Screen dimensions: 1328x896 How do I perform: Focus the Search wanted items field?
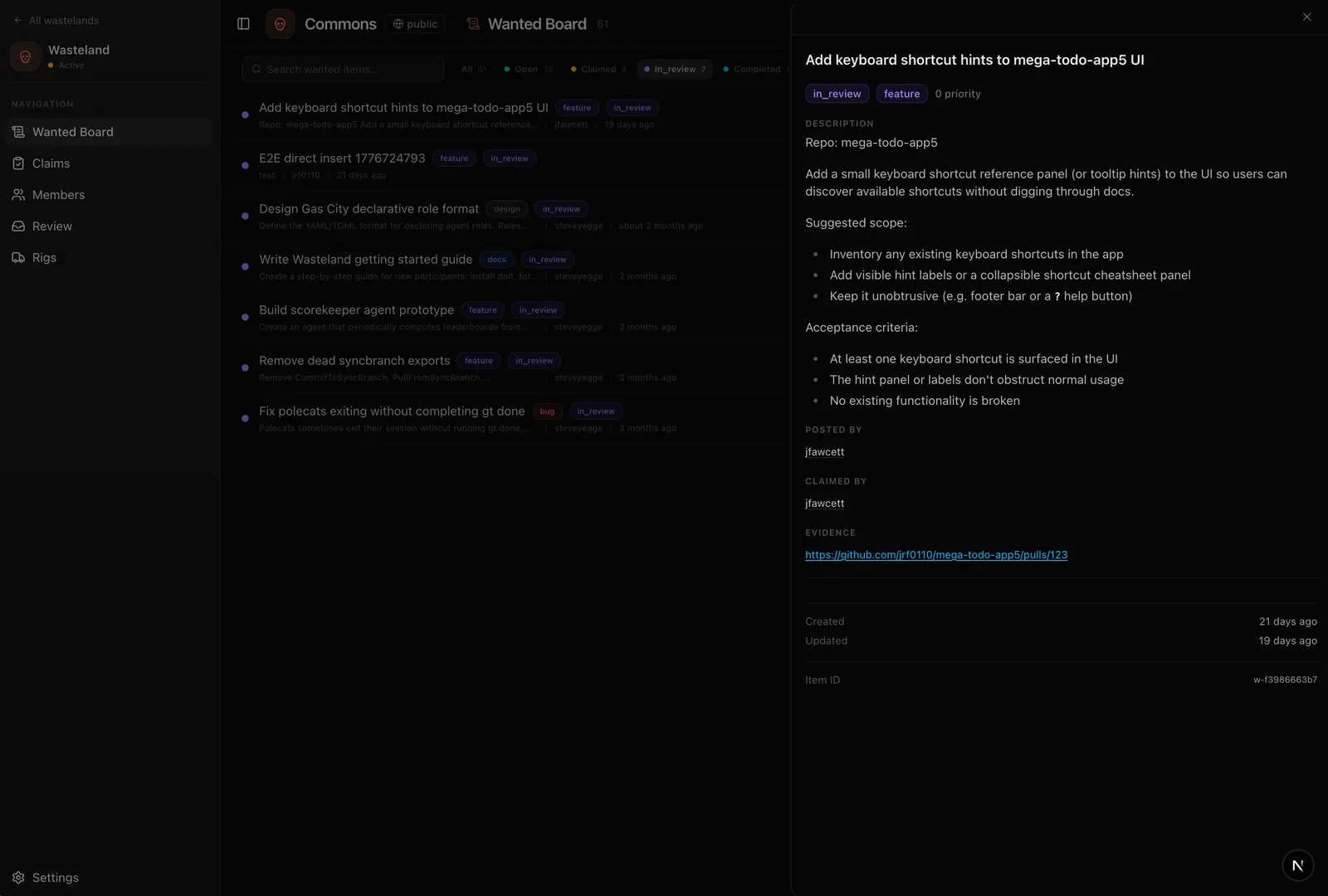(x=343, y=70)
